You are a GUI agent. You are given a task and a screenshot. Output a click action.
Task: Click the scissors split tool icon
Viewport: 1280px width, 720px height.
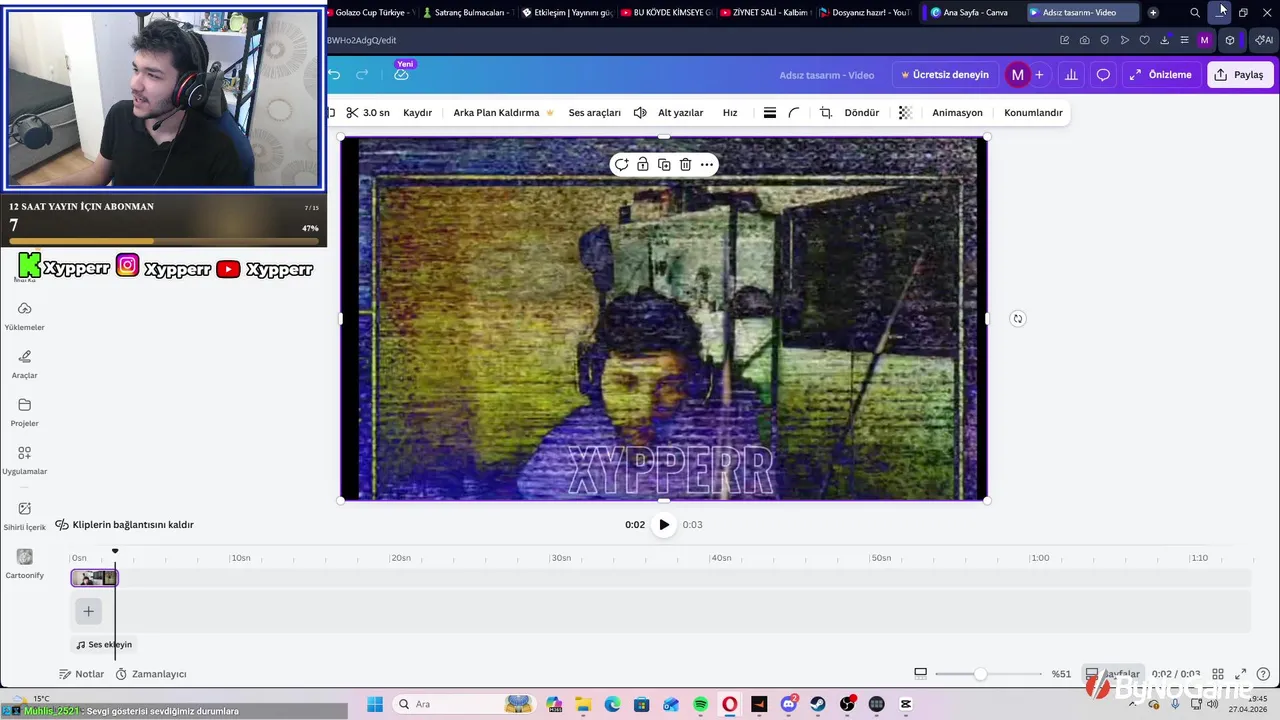[352, 113]
